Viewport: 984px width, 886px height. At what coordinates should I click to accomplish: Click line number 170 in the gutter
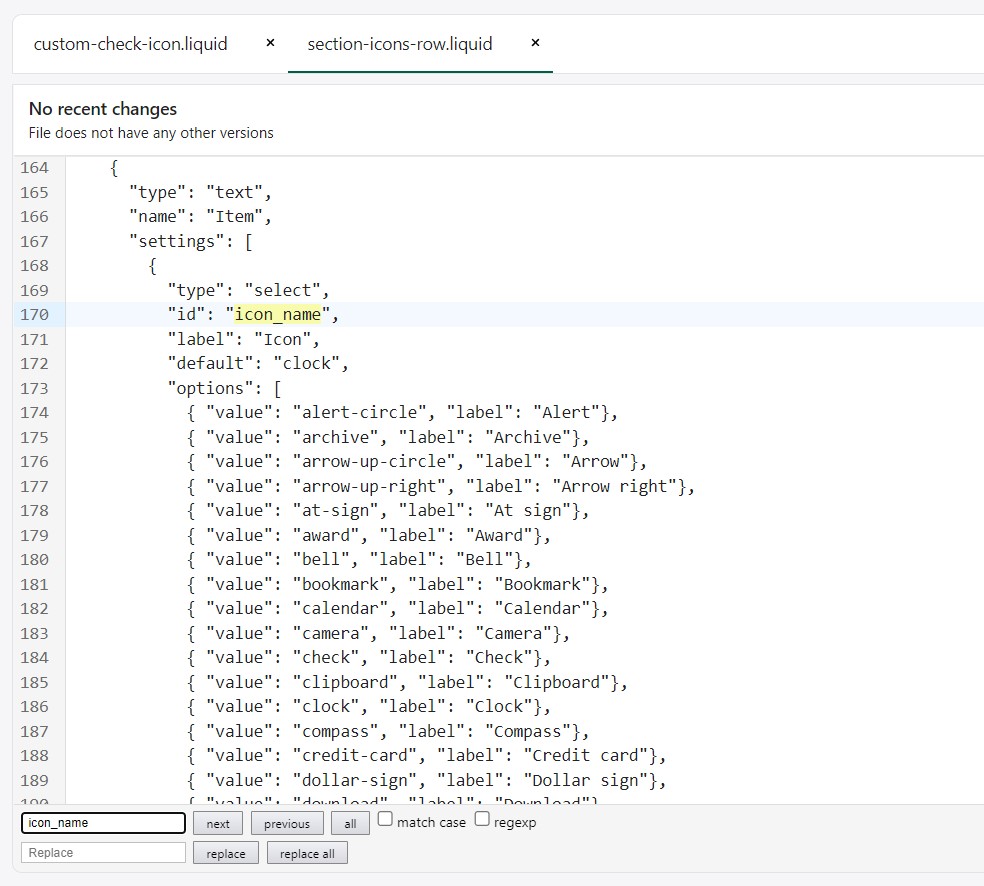click(x=34, y=314)
